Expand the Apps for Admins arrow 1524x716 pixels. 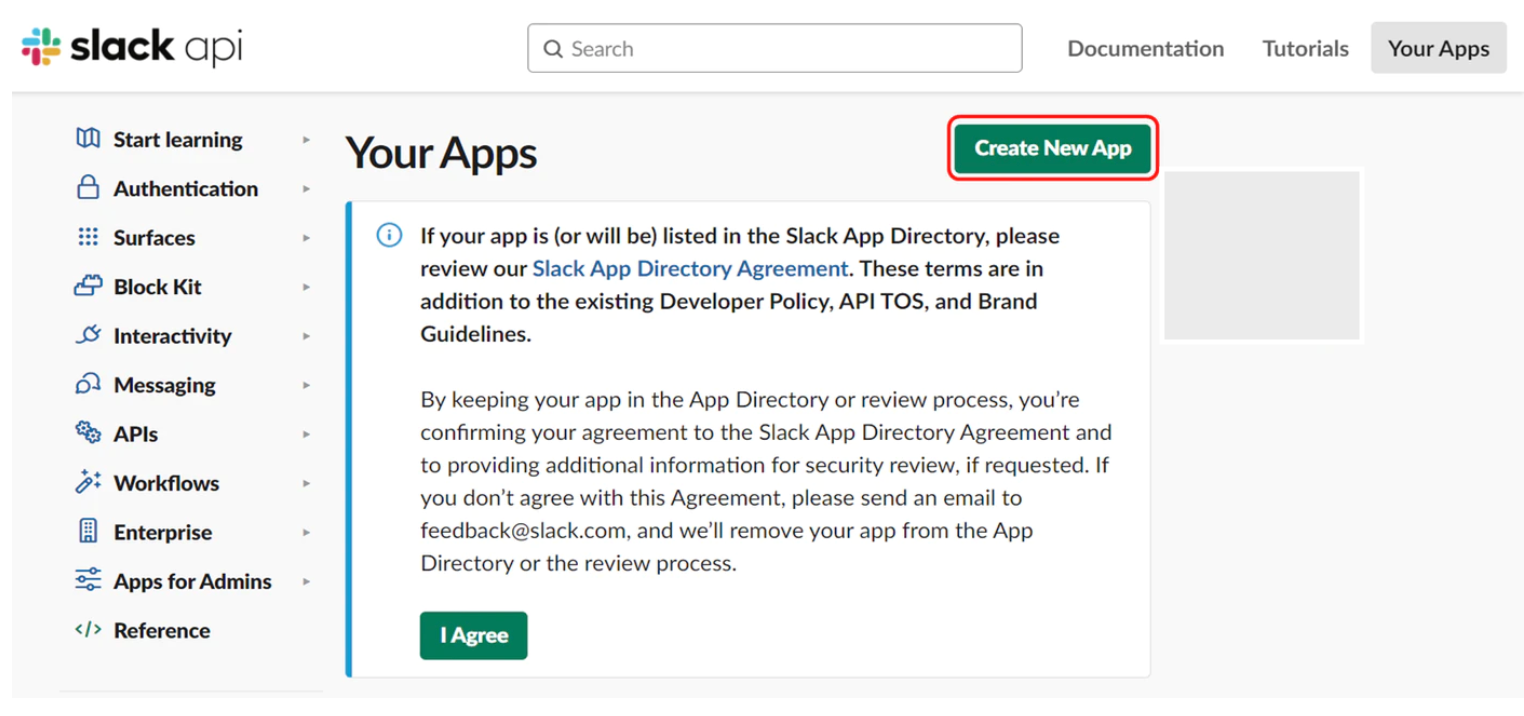click(x=306, y=581)
